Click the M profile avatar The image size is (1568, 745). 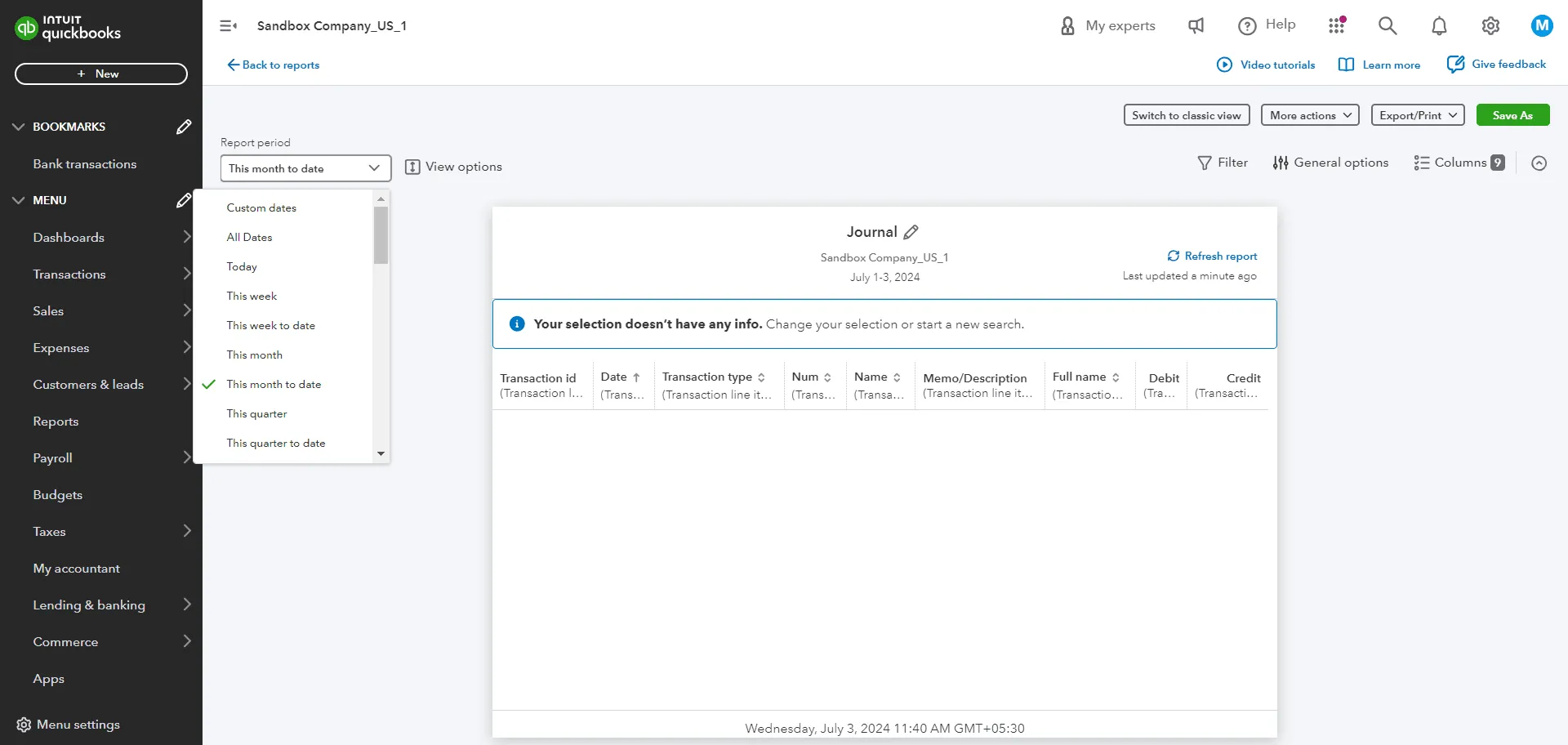point(1542,25)
